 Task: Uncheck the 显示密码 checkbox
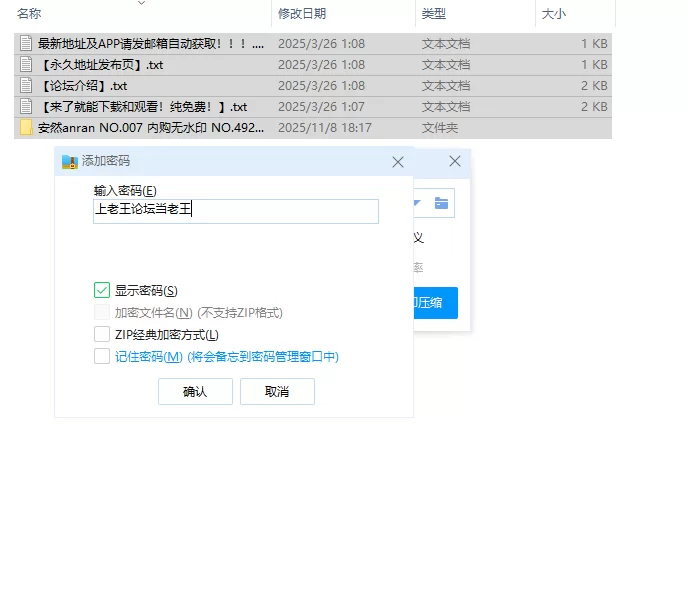click(x=102, y=290)
